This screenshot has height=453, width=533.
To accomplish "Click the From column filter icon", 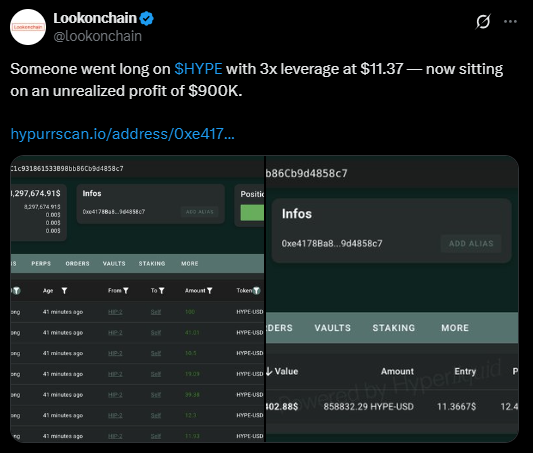I will pyautogui.click(x=126, y=291).
